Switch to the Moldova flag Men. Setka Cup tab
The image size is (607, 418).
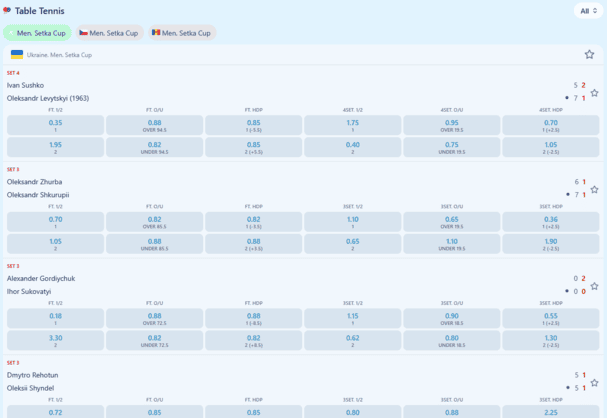pyautogui.click(x=181, y=33)
